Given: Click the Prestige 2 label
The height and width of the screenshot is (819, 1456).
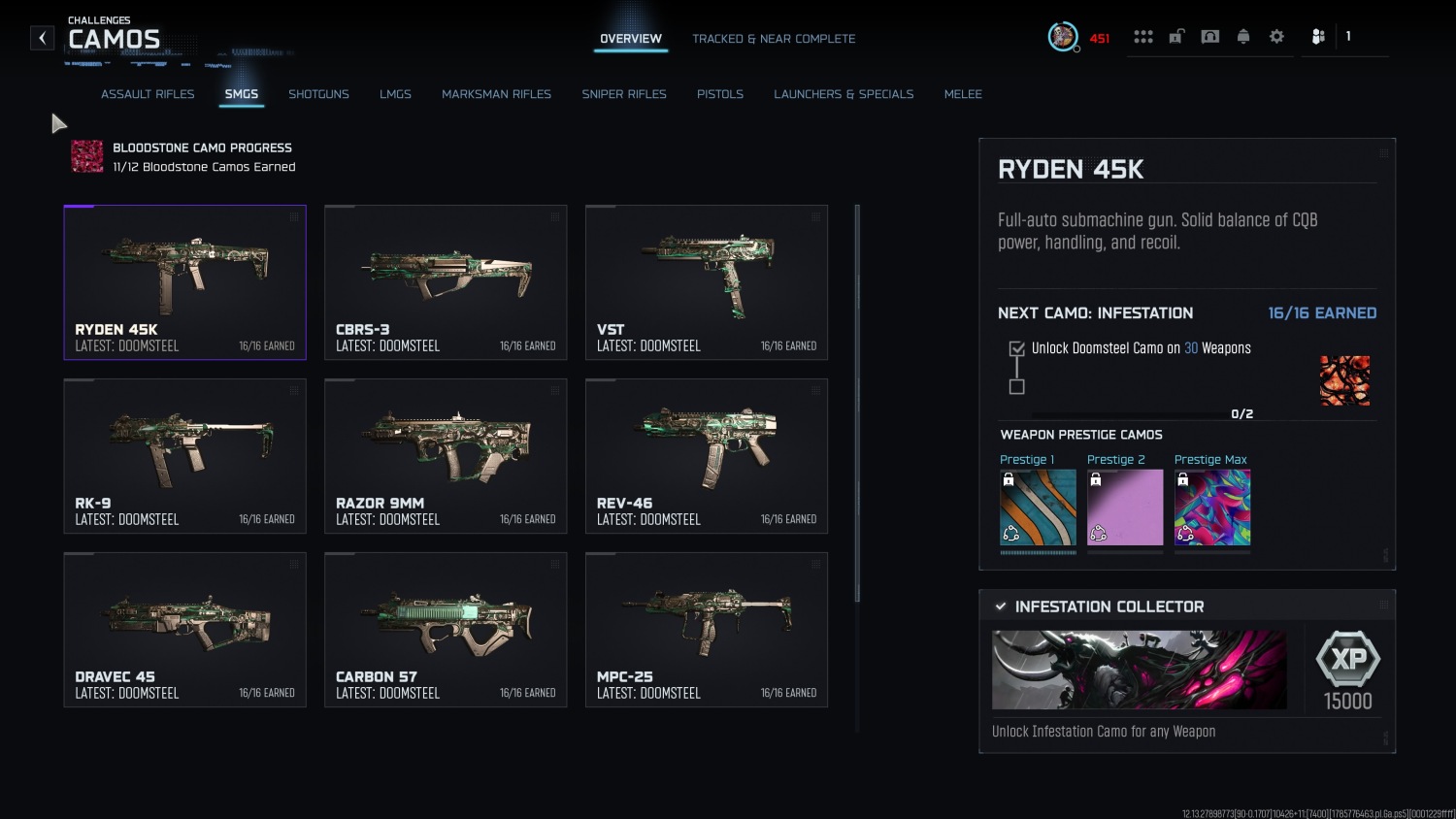Looking at the screenshot, I should pos(1116,460).
